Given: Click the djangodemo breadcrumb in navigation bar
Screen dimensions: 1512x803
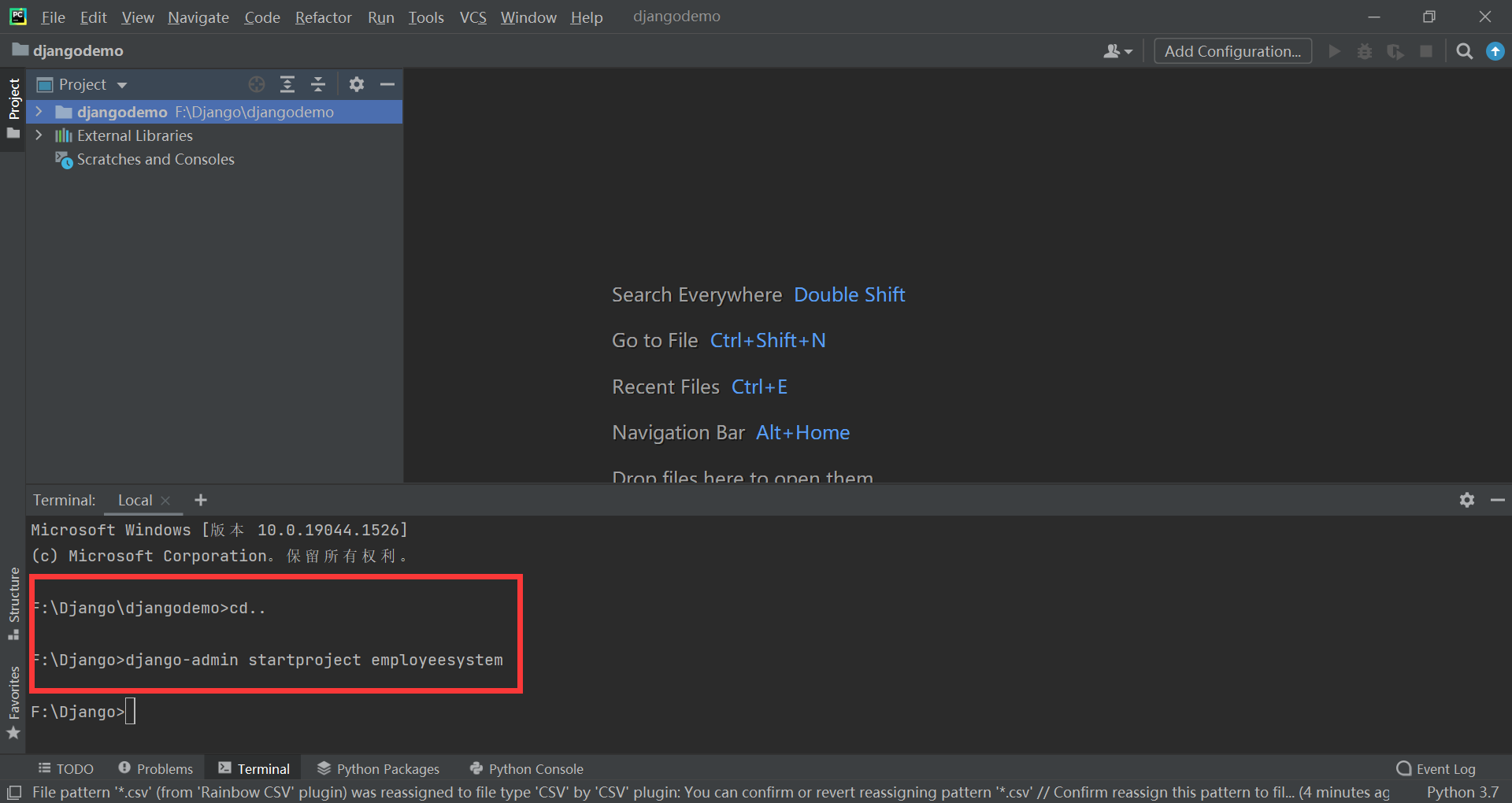Looking at the screenshot, I should 69,51.
